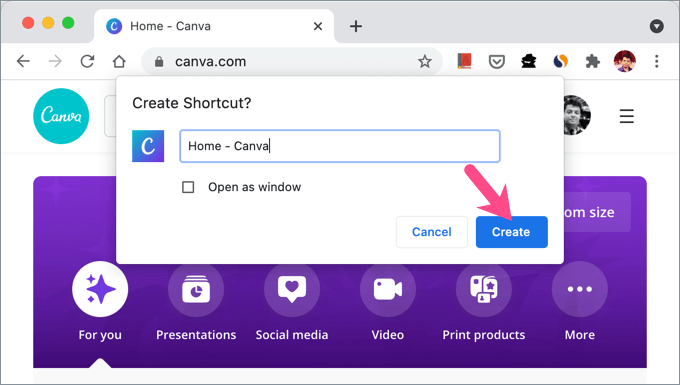Open the Chrome profile avatar
The height and width of the screenshot is (385, 680).
624,61
